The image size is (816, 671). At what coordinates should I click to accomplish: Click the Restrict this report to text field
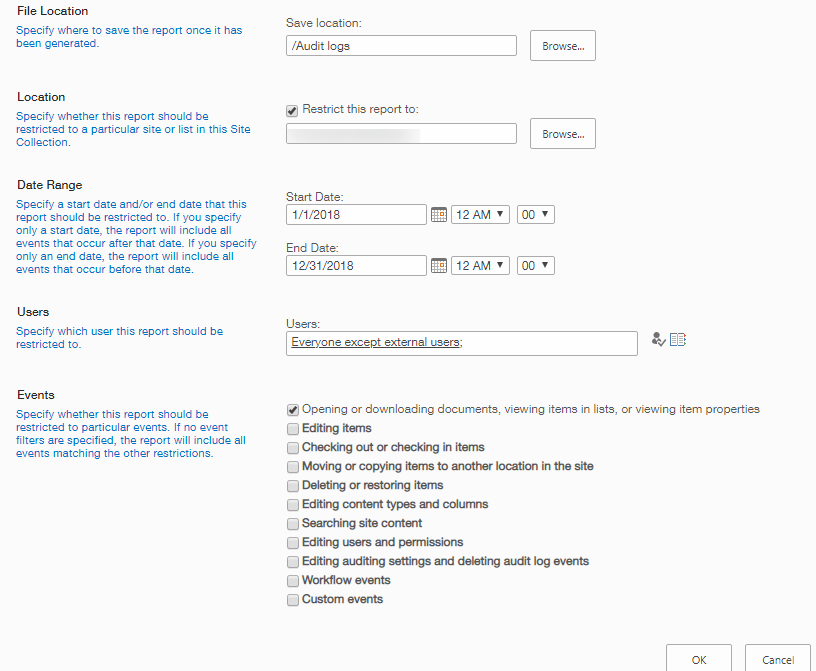coord(401,134)
